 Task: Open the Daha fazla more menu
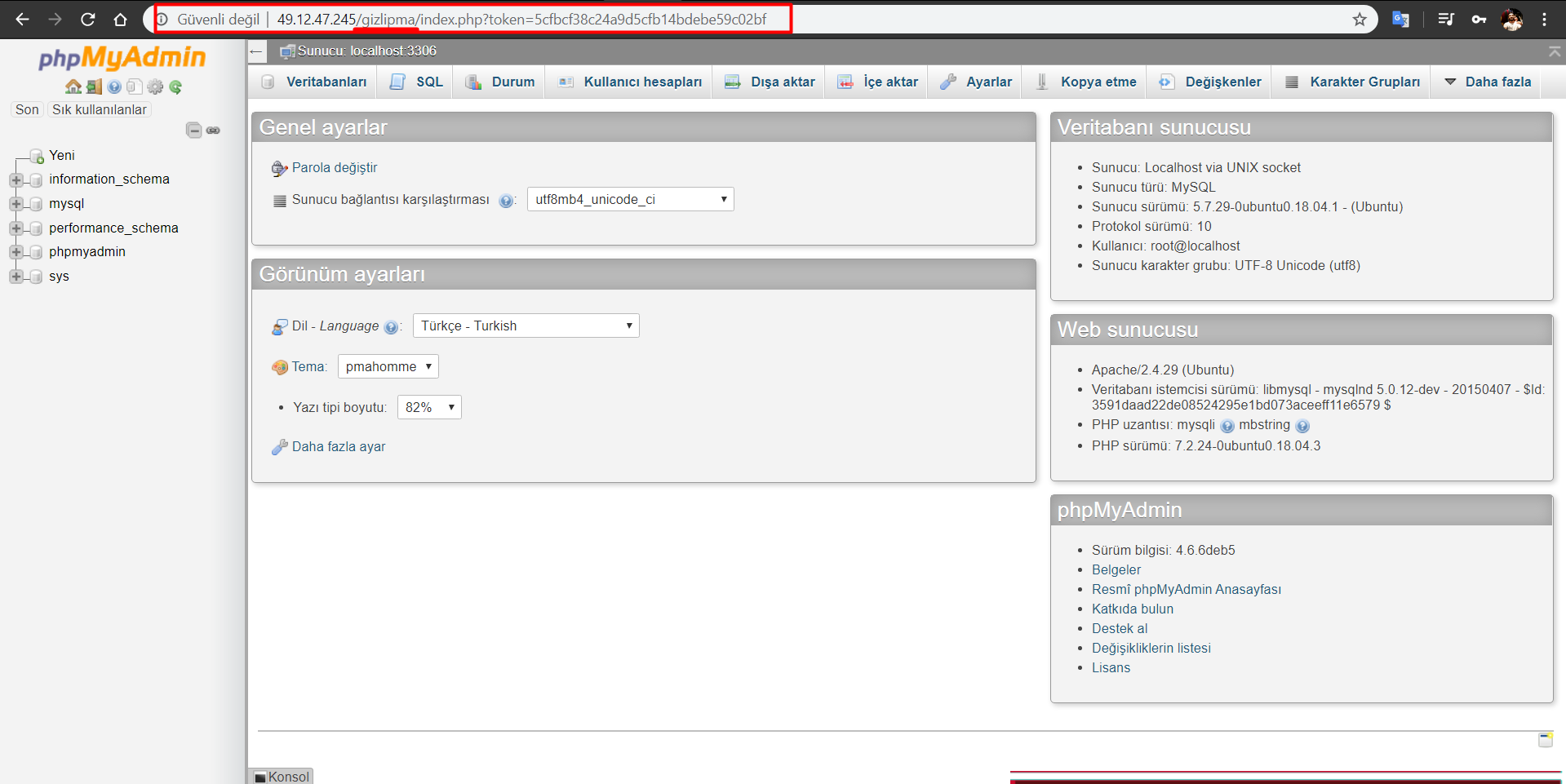pos(1488,82)
